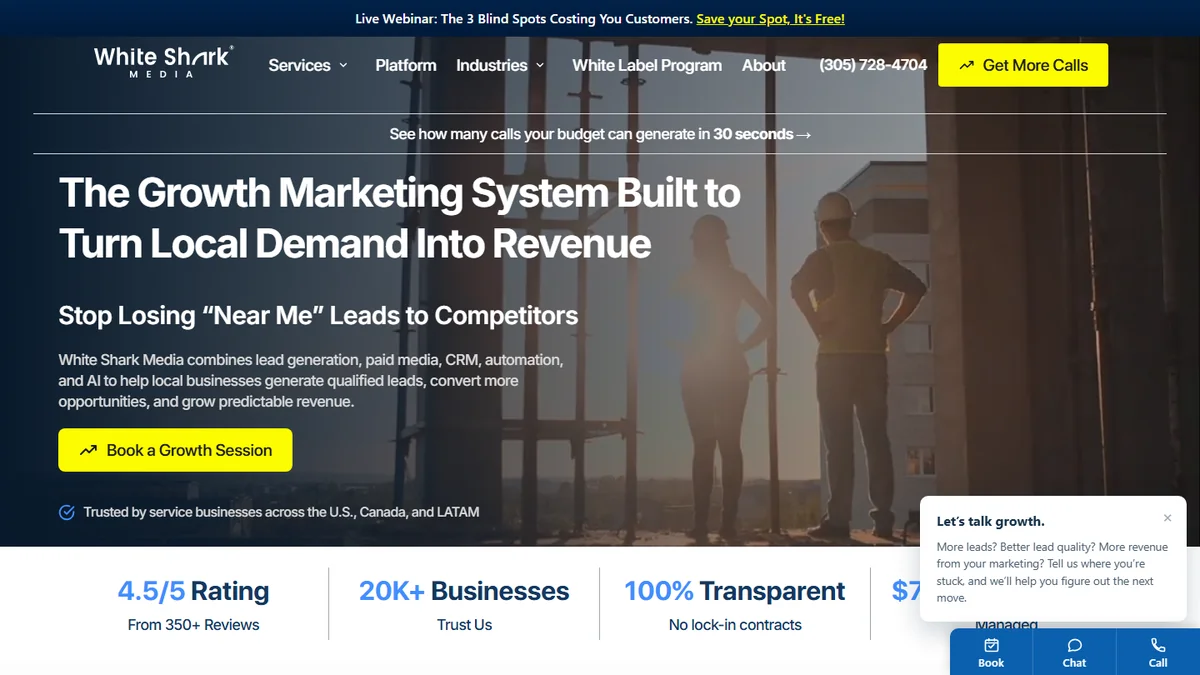
Task: Click the Let's talk growth popup heading
Action: [991, 521]
